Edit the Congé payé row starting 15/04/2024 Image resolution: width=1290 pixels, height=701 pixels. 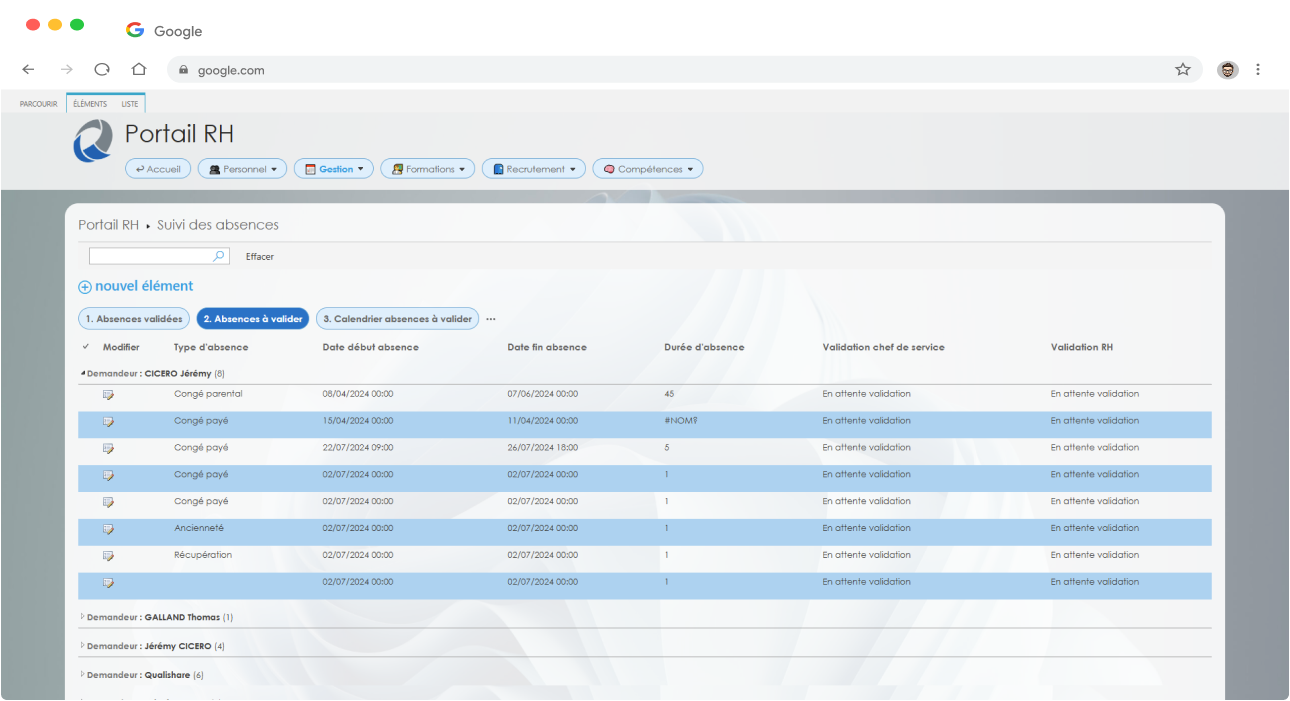[x=108, y=421]
